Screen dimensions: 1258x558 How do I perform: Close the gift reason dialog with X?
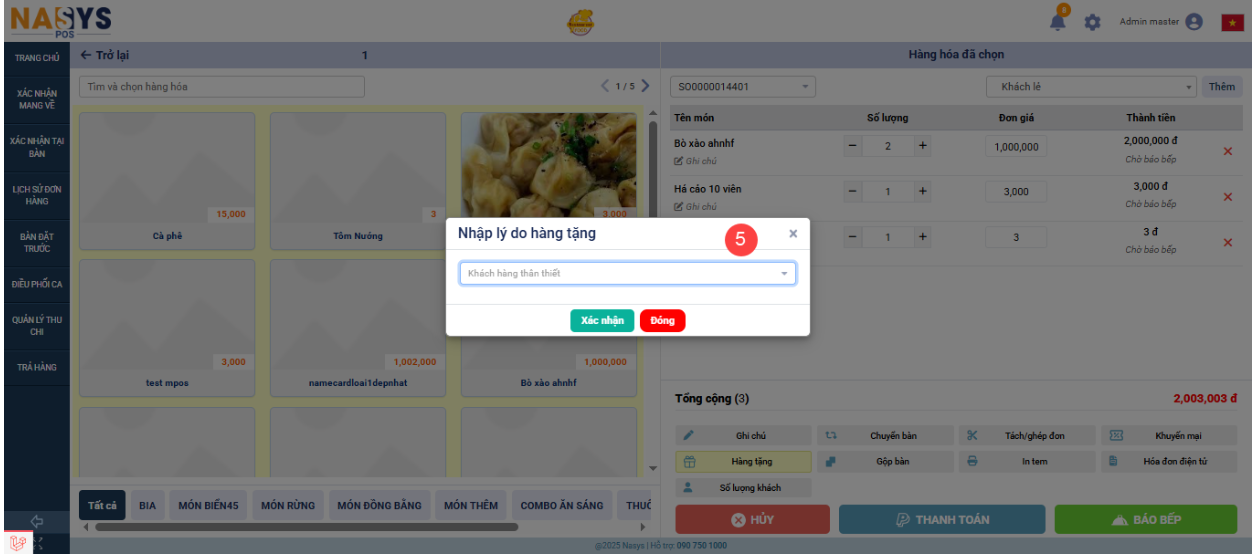pos(793,234)
